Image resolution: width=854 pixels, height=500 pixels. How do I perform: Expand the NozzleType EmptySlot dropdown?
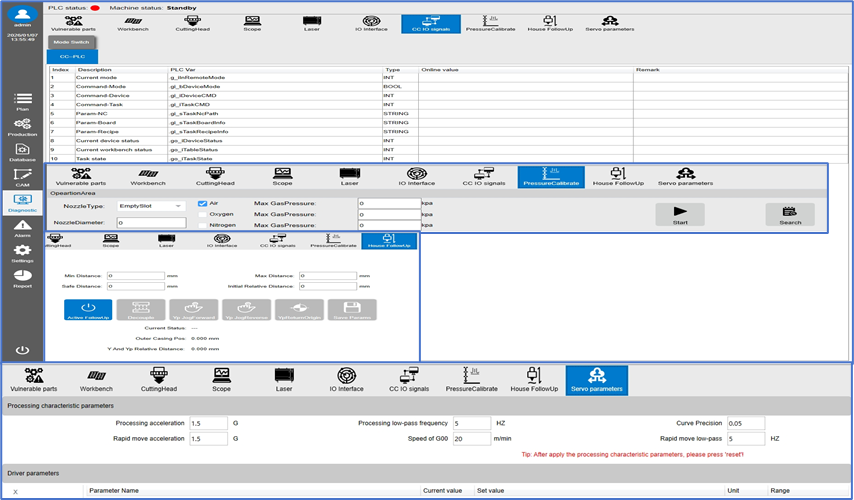(151, 206)
